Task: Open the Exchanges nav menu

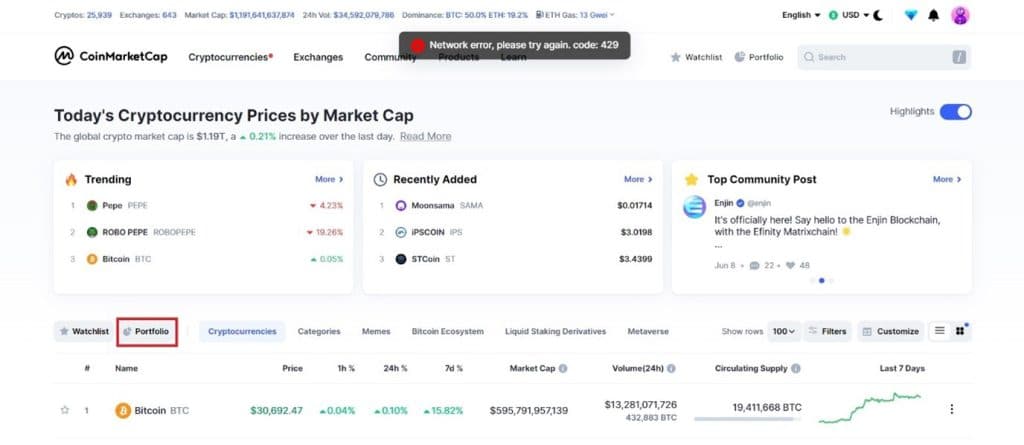Action: (x=318, y=57)
